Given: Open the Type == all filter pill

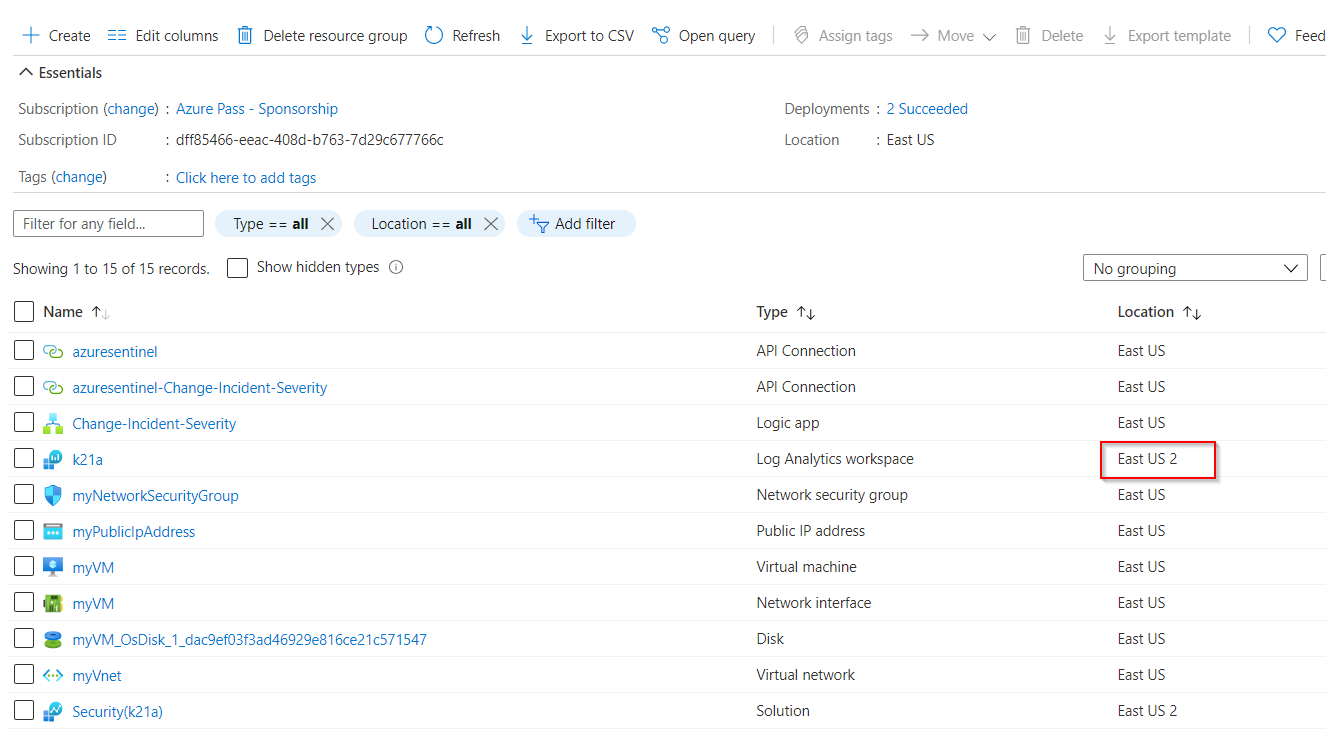Looking at the screenshot, I should 272,223.
